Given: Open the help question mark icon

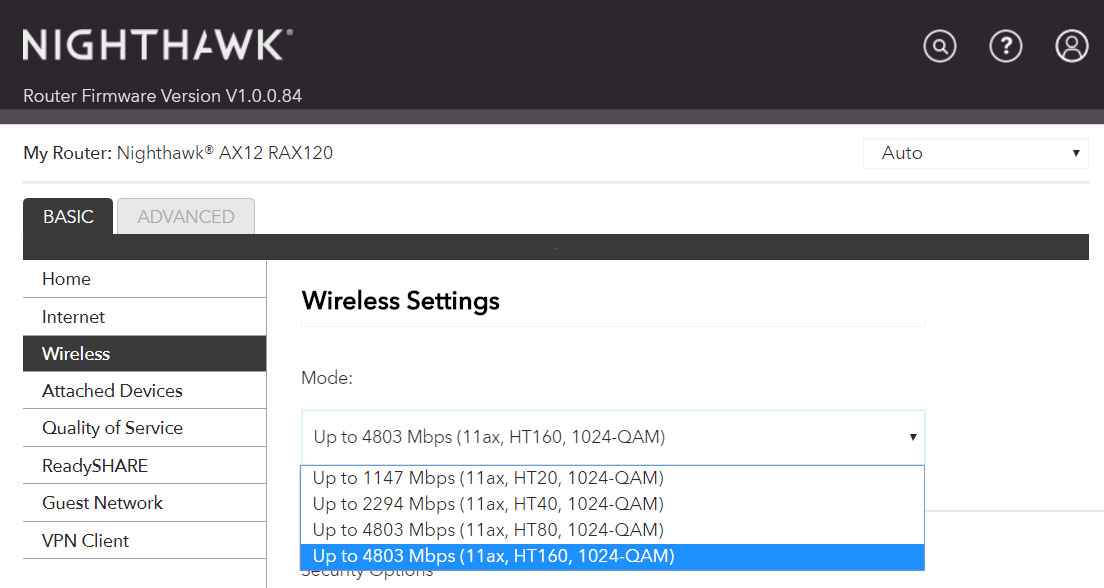Looking at the screenshot, I should pyautogui.click(x=1005, y=46).
